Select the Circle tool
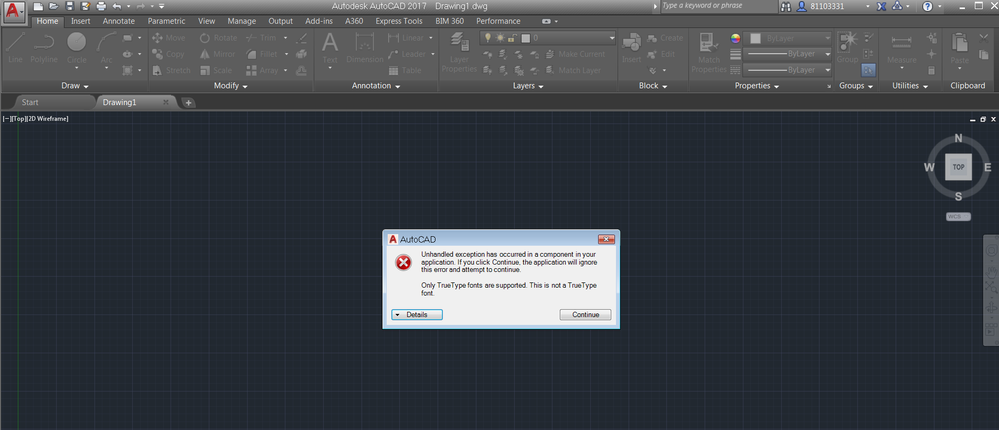The image size is (999, 430). pos(76,48)
